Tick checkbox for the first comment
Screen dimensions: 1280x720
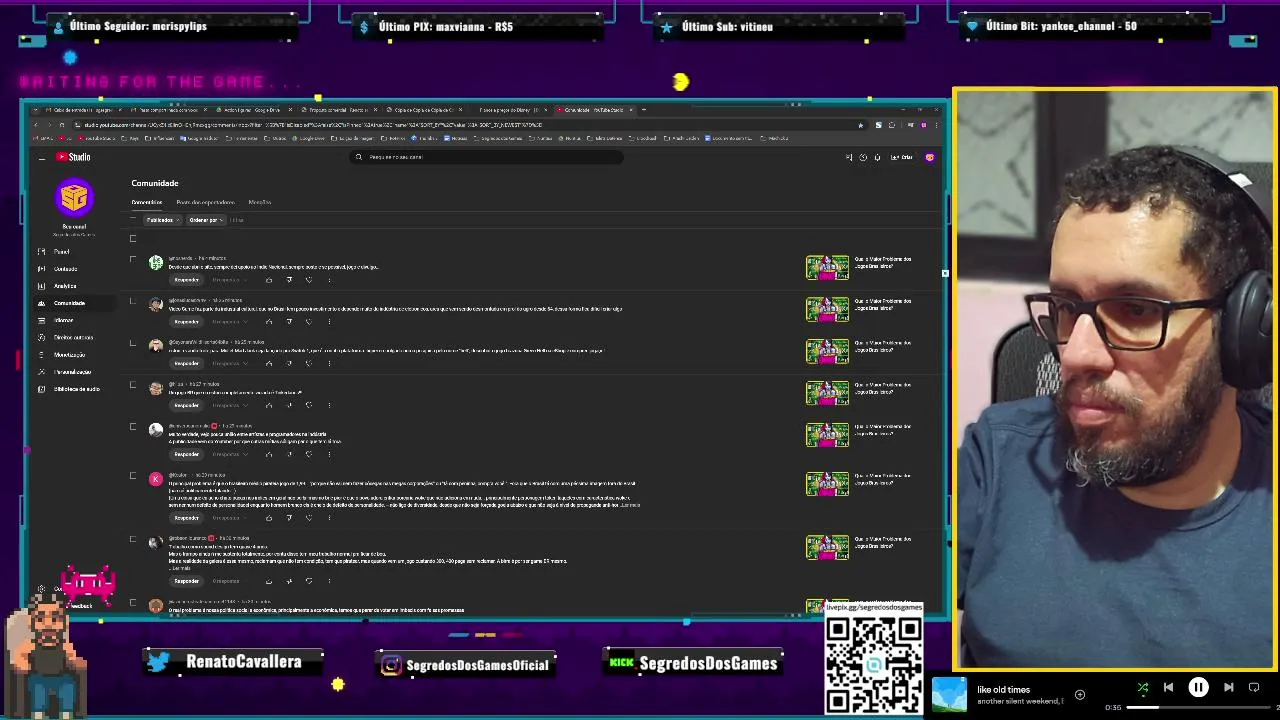tap(133, 259)
